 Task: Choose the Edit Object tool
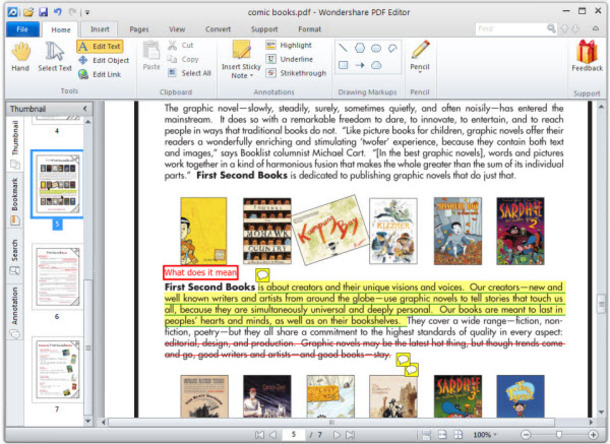pyautogui.click(x=104, y=60)
